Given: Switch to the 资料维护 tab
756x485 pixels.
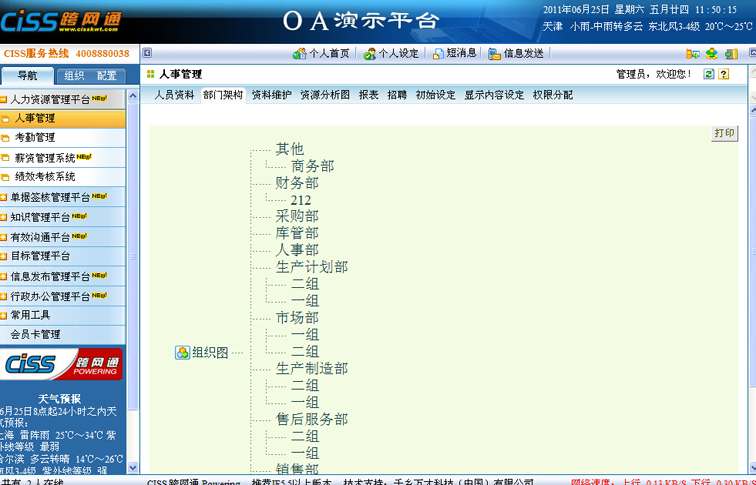Looking at the screenshot, I should (271, 95).
